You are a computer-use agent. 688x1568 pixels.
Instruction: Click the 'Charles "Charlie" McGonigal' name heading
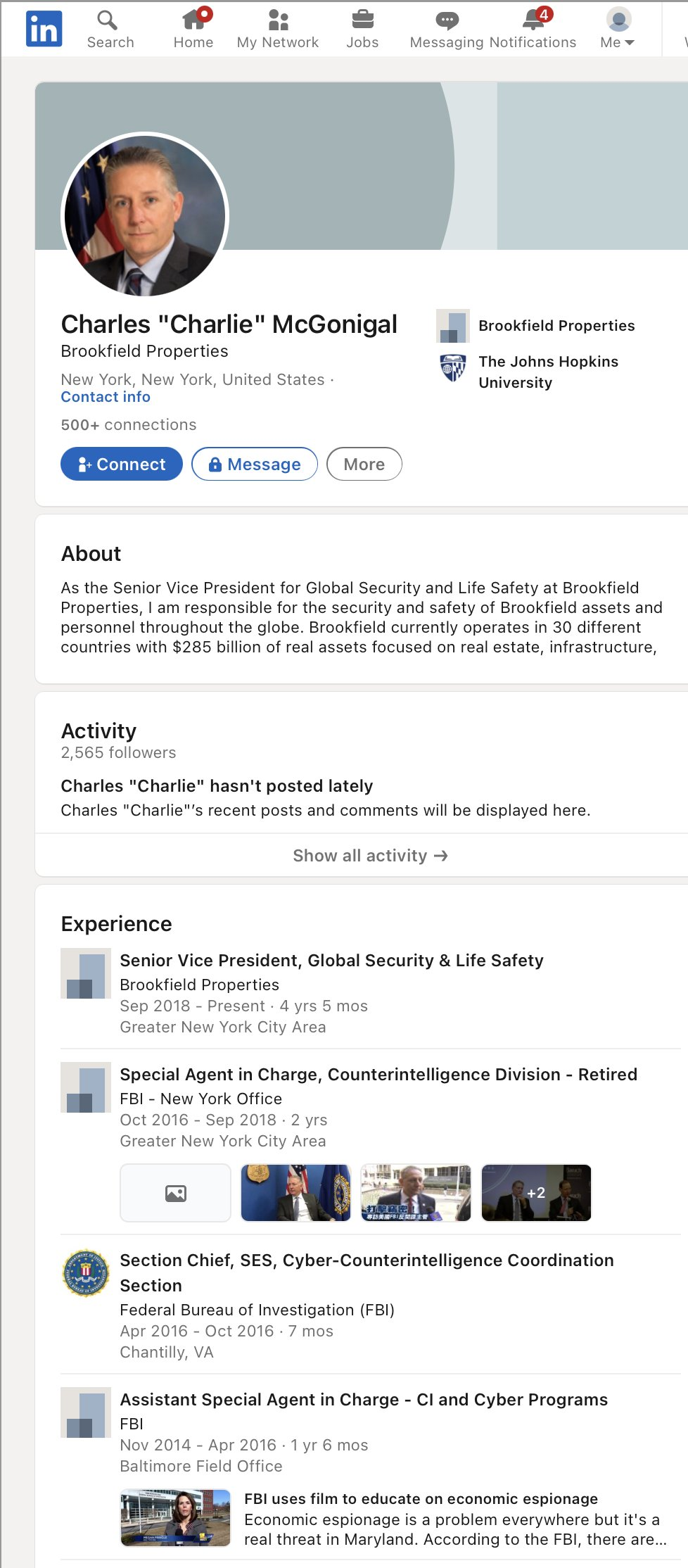(229, 324)
